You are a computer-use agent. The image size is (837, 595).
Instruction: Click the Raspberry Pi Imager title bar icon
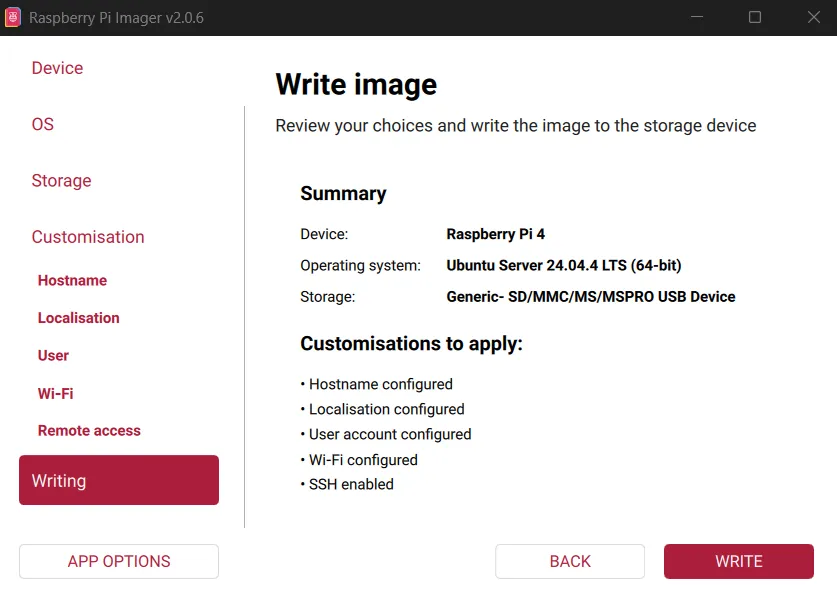tap(13, 17)
